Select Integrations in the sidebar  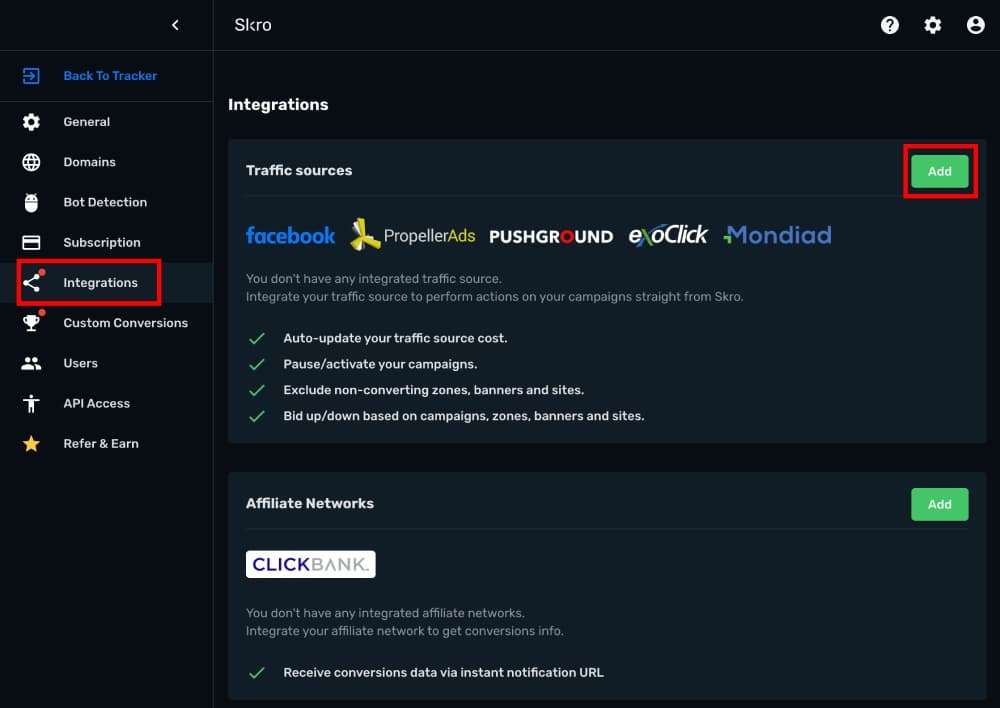pyautogui.click(x=100, y=283)
